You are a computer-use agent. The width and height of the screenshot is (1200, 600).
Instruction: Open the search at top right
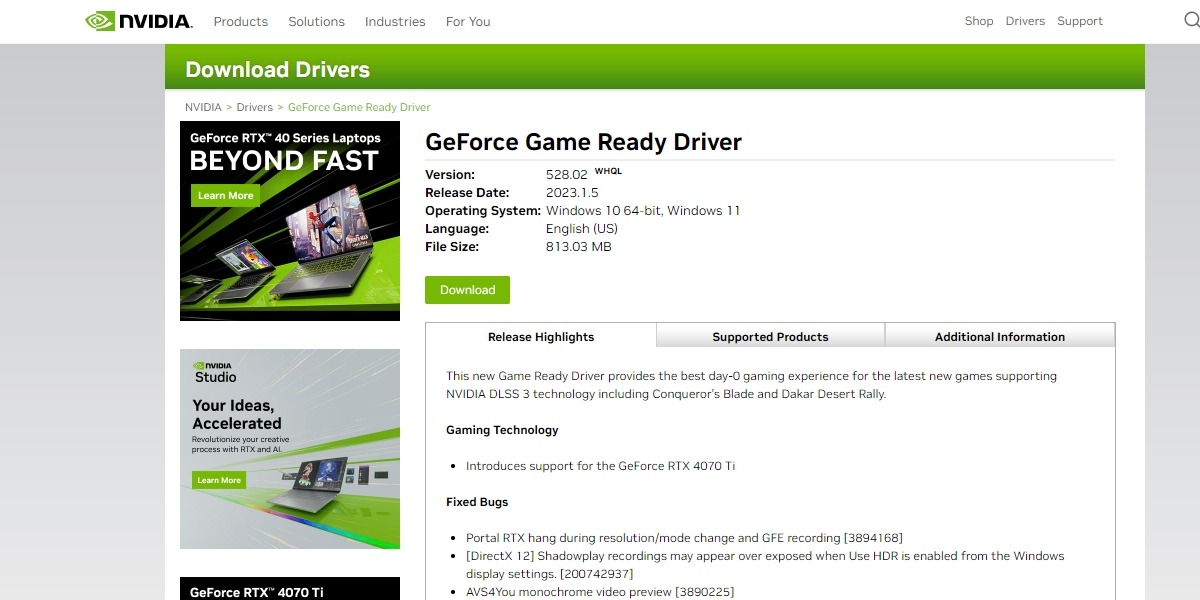click(x=1191, y=20)
